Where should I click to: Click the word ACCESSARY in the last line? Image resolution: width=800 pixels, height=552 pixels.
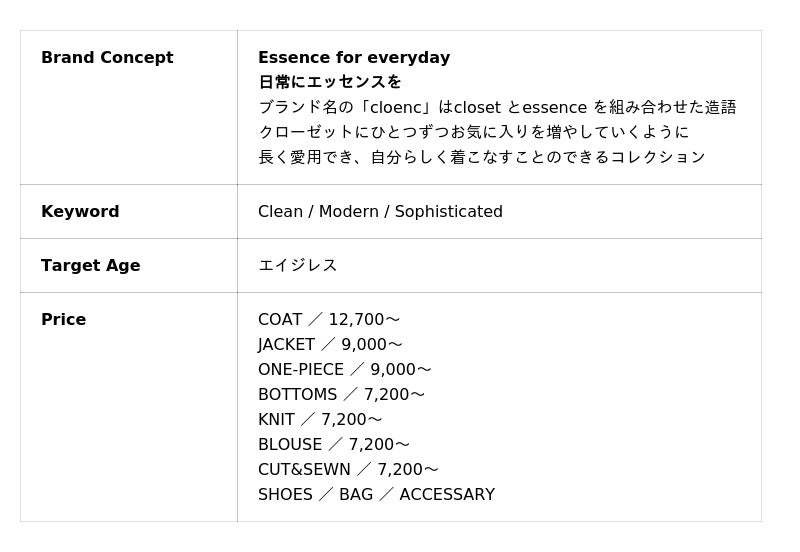tap(446, 495)
